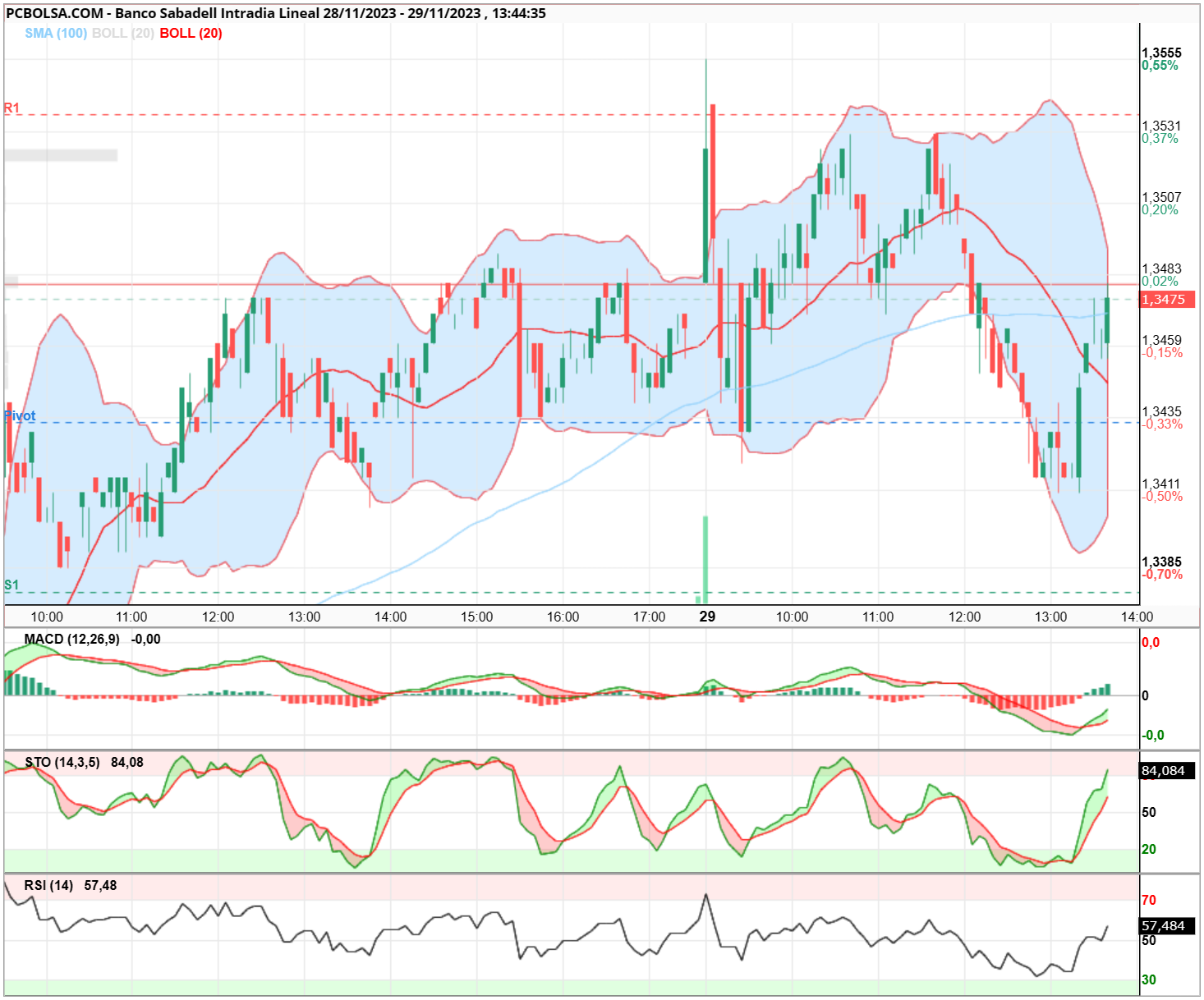Click the MACD (12,26,9) indicator label
This screenshot has width=1204, height=1000.
71,639
